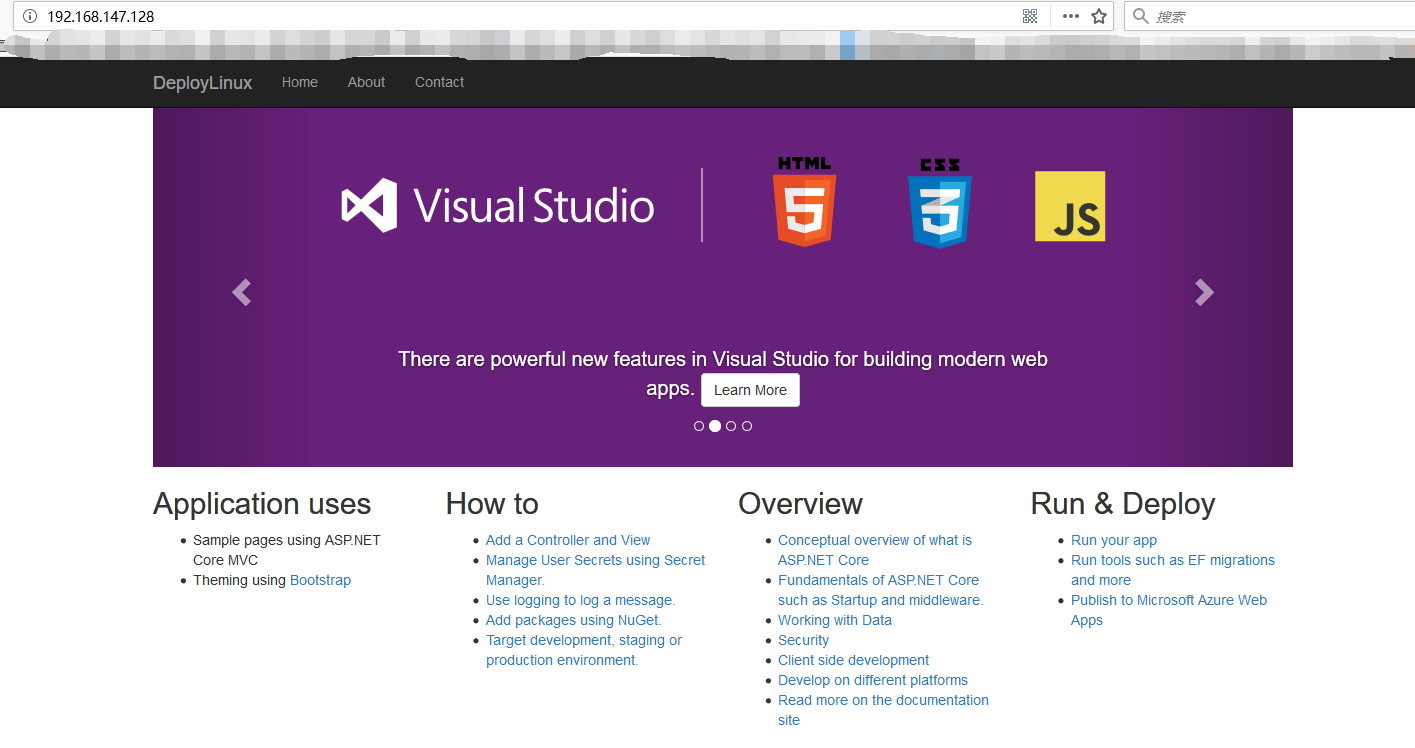This screenshot has height=748, width=1415.
Task: Open Run tools such as EF migrations link
Action: pyautogui.click(x=1173, y=570)
